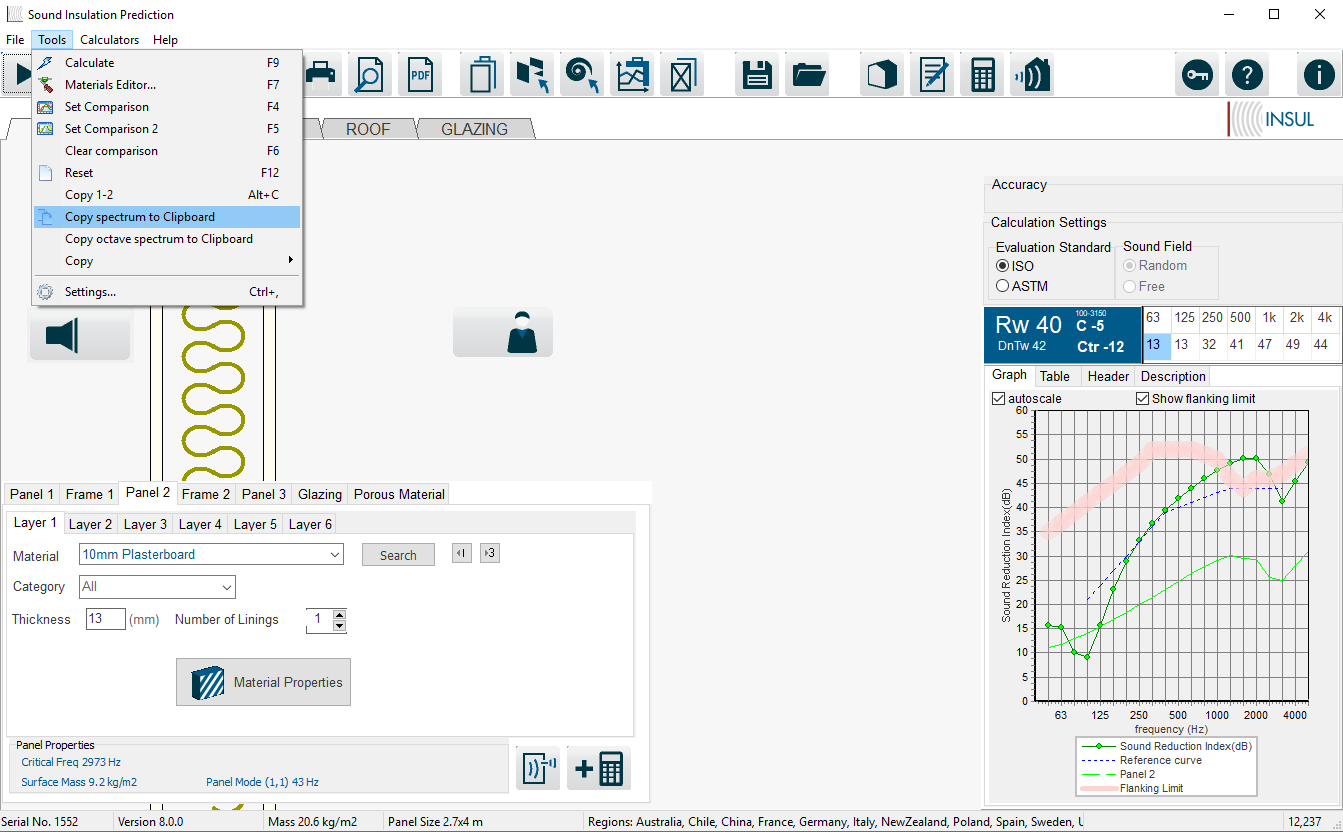Open Settings from Tools menu
The image size is (1343, 832).
(x=166, y=292)
